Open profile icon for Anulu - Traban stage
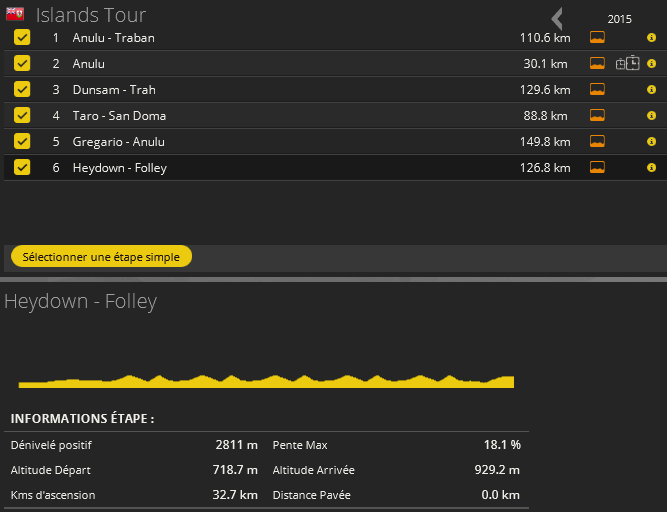667x512 pixels. pos(597,38)
